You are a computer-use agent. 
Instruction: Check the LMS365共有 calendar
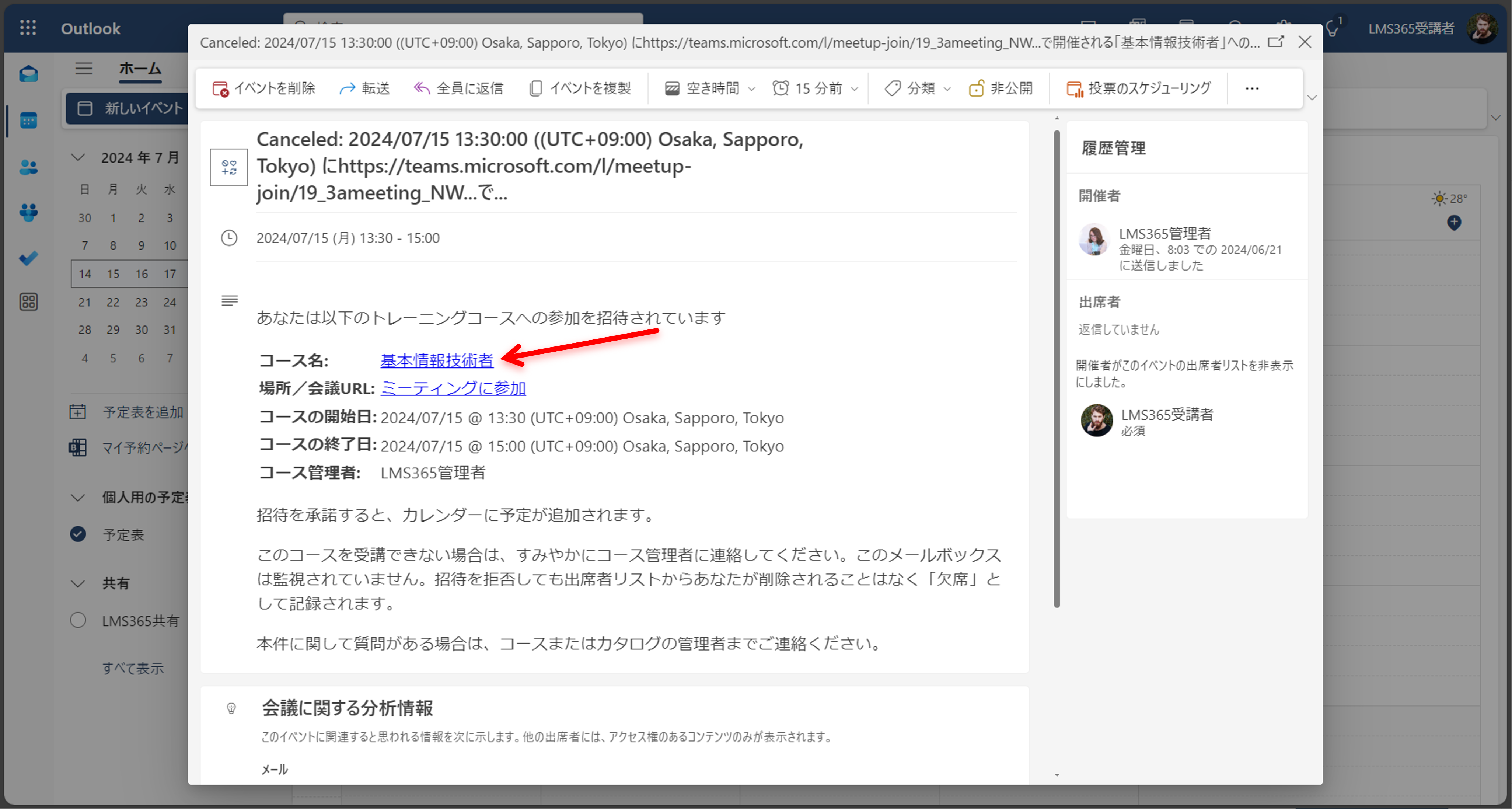point(78,621)
